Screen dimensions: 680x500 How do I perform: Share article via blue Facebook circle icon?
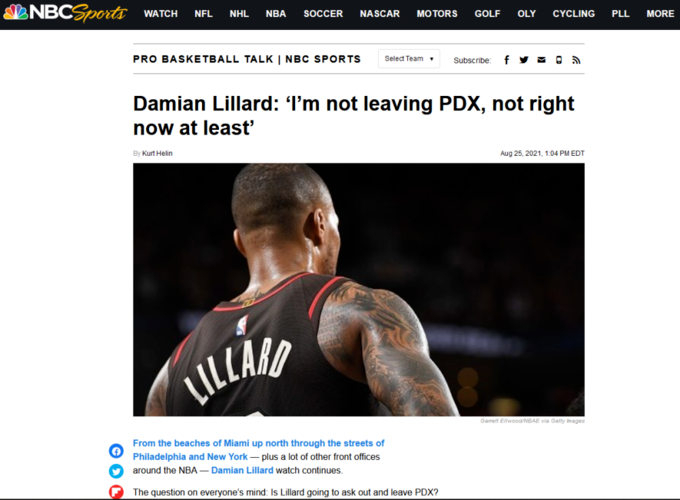[x=116, y=451]
